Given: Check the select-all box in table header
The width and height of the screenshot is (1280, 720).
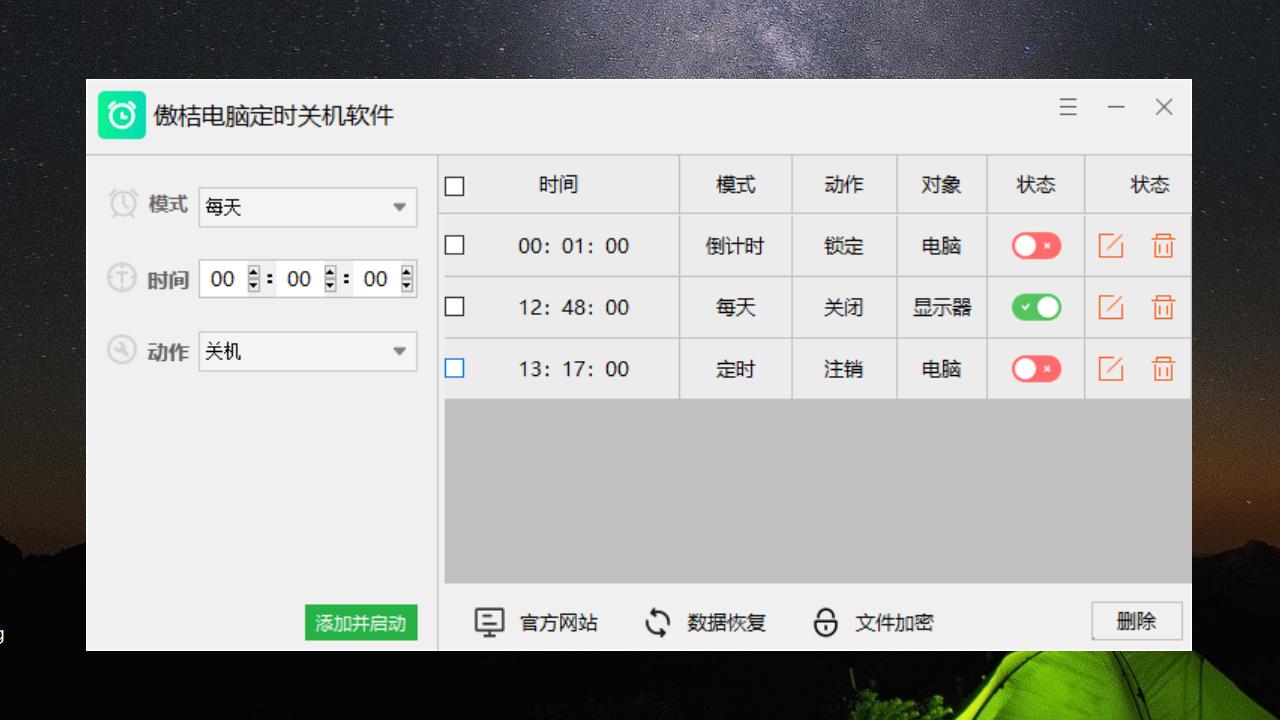Looking at the screenshot, I should coord(454,184).
